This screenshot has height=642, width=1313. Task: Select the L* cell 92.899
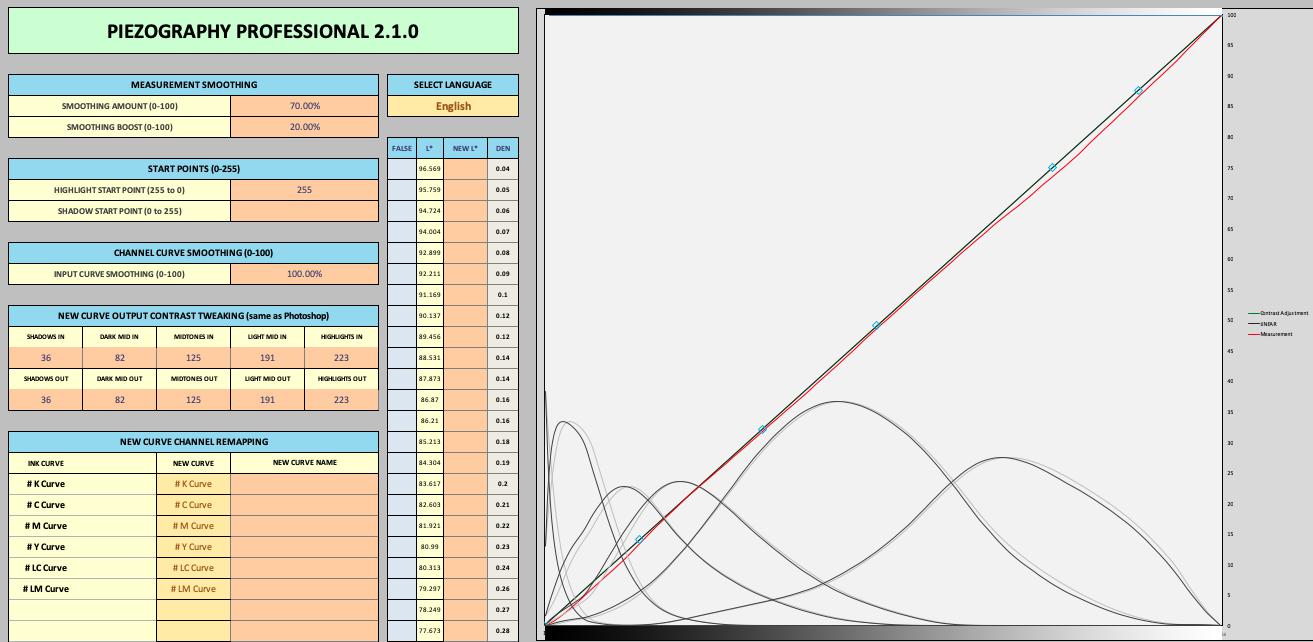pyautogui.click(x=430, y=253)
